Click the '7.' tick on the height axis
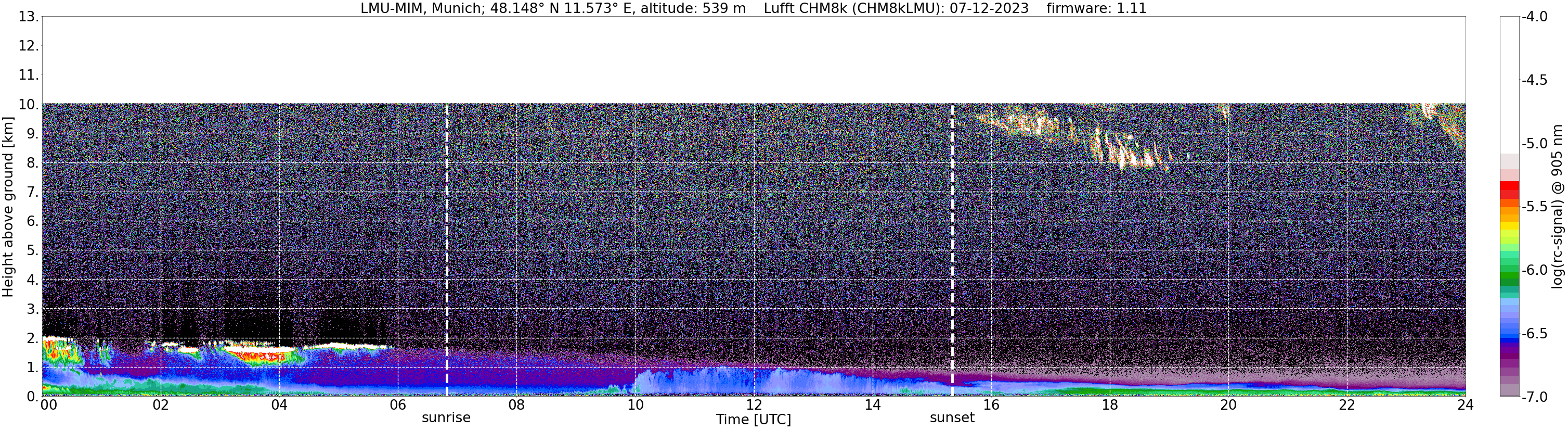 pyautogui.click(x=33, y=192)
